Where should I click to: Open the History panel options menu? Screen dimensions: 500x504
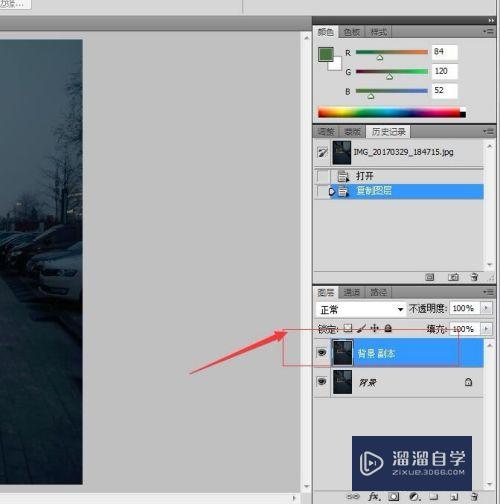[x=488, y=132]
